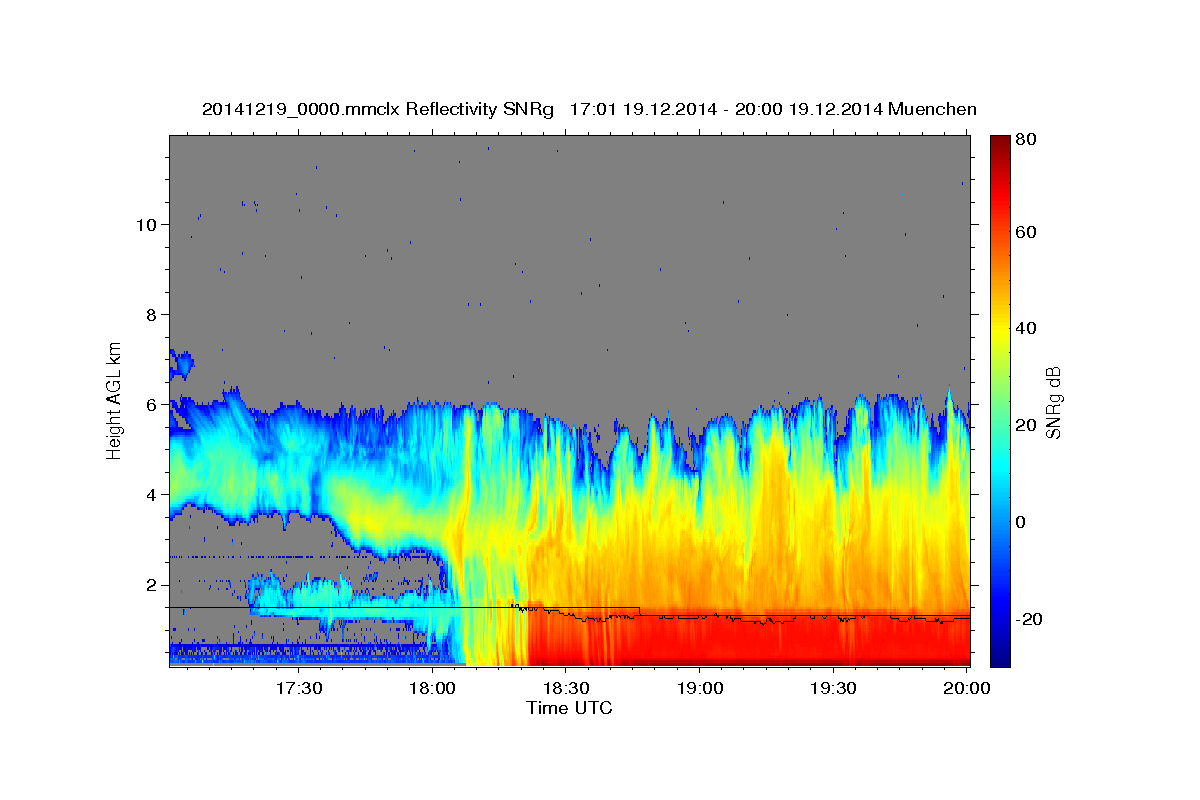Click the height axis label 6
The height and width of the screenshot is (800, 1200).
[152, 404]
